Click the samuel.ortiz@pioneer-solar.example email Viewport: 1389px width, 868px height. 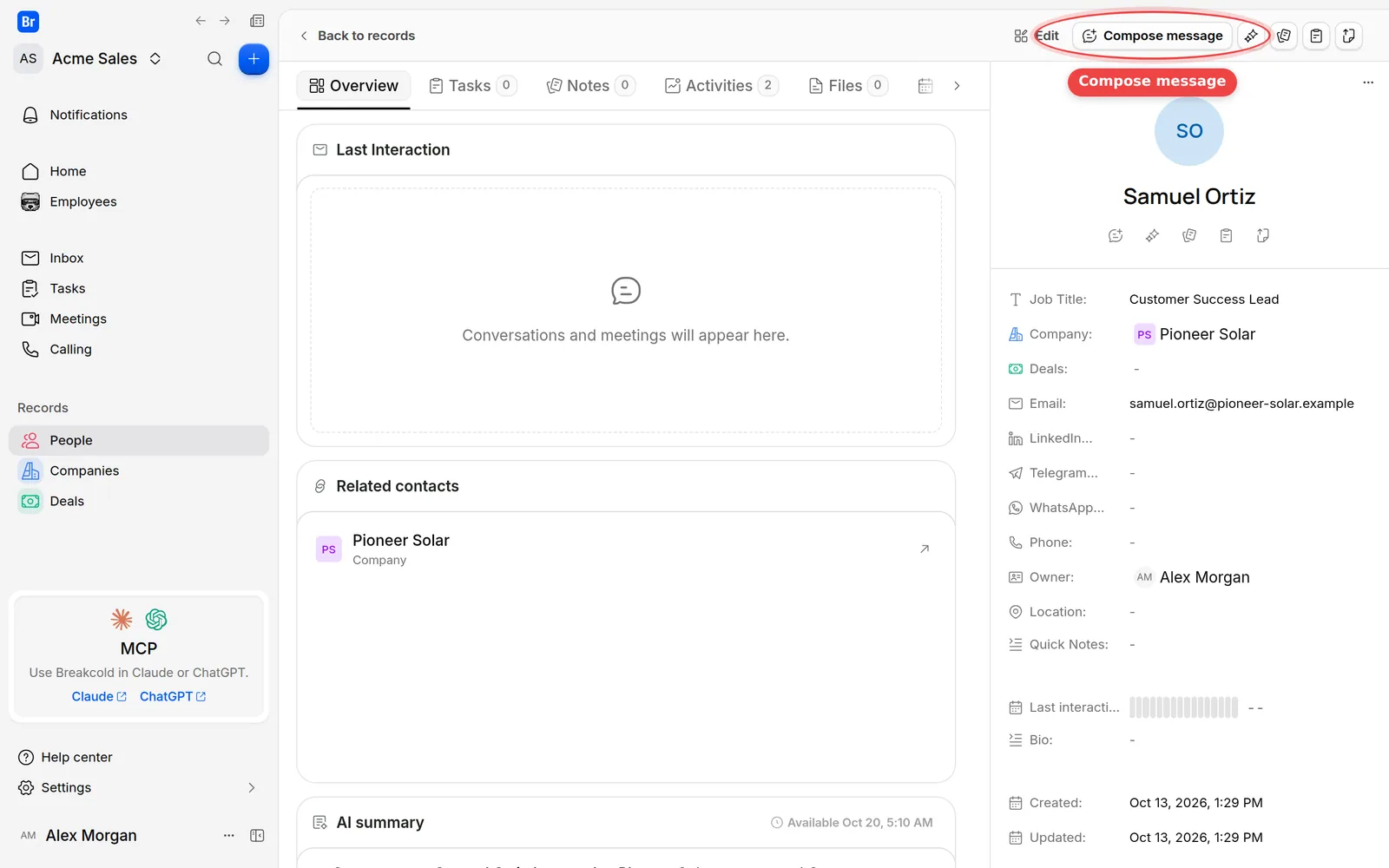click(x=1241, y=404)
